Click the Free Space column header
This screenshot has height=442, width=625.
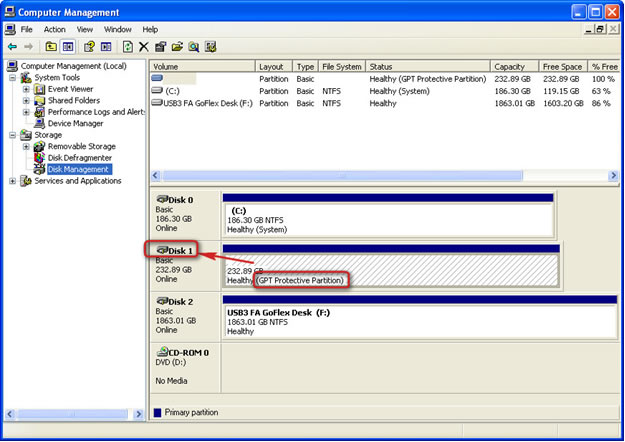tap(562, 66)
